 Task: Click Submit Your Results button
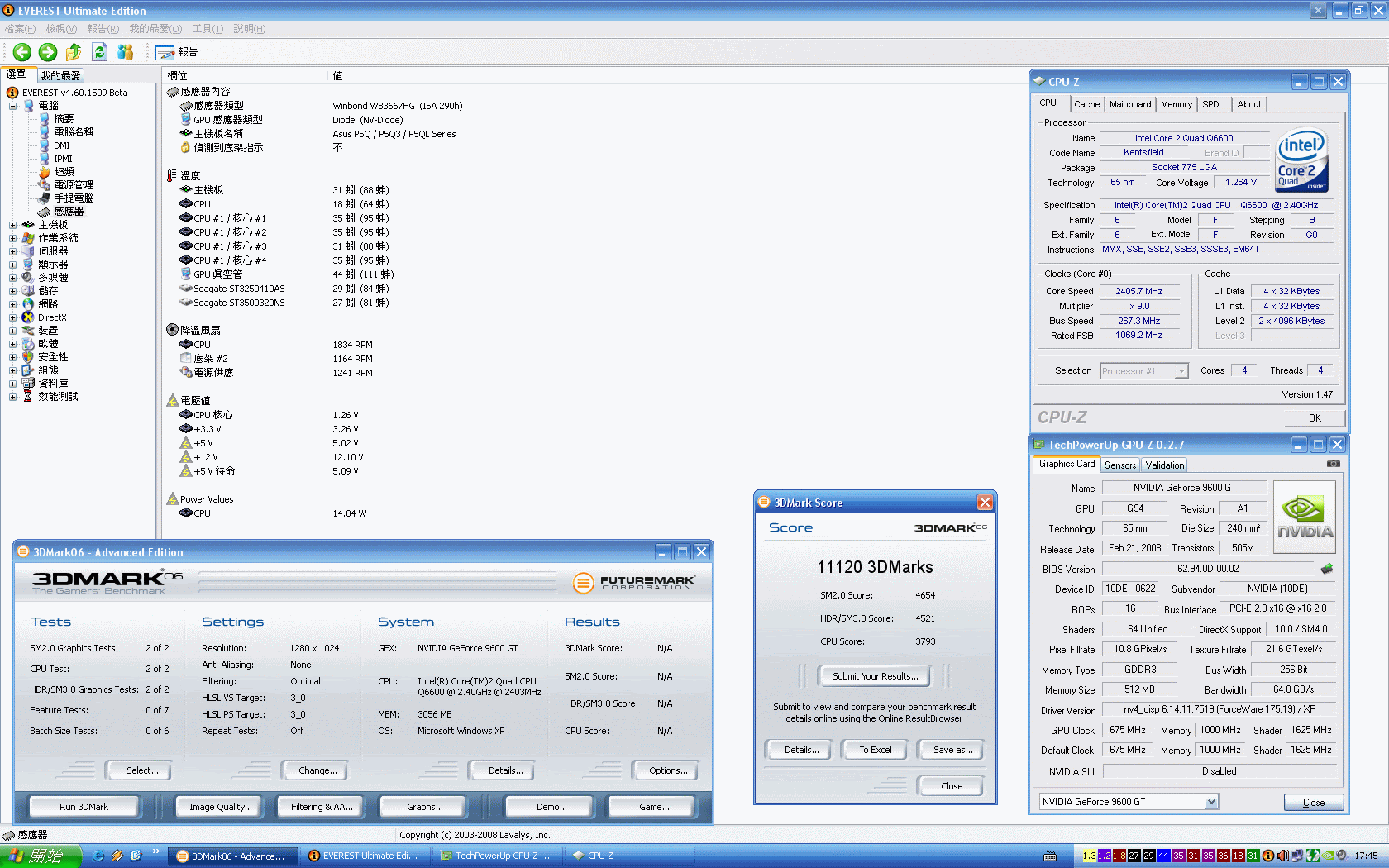click(875, 676)
